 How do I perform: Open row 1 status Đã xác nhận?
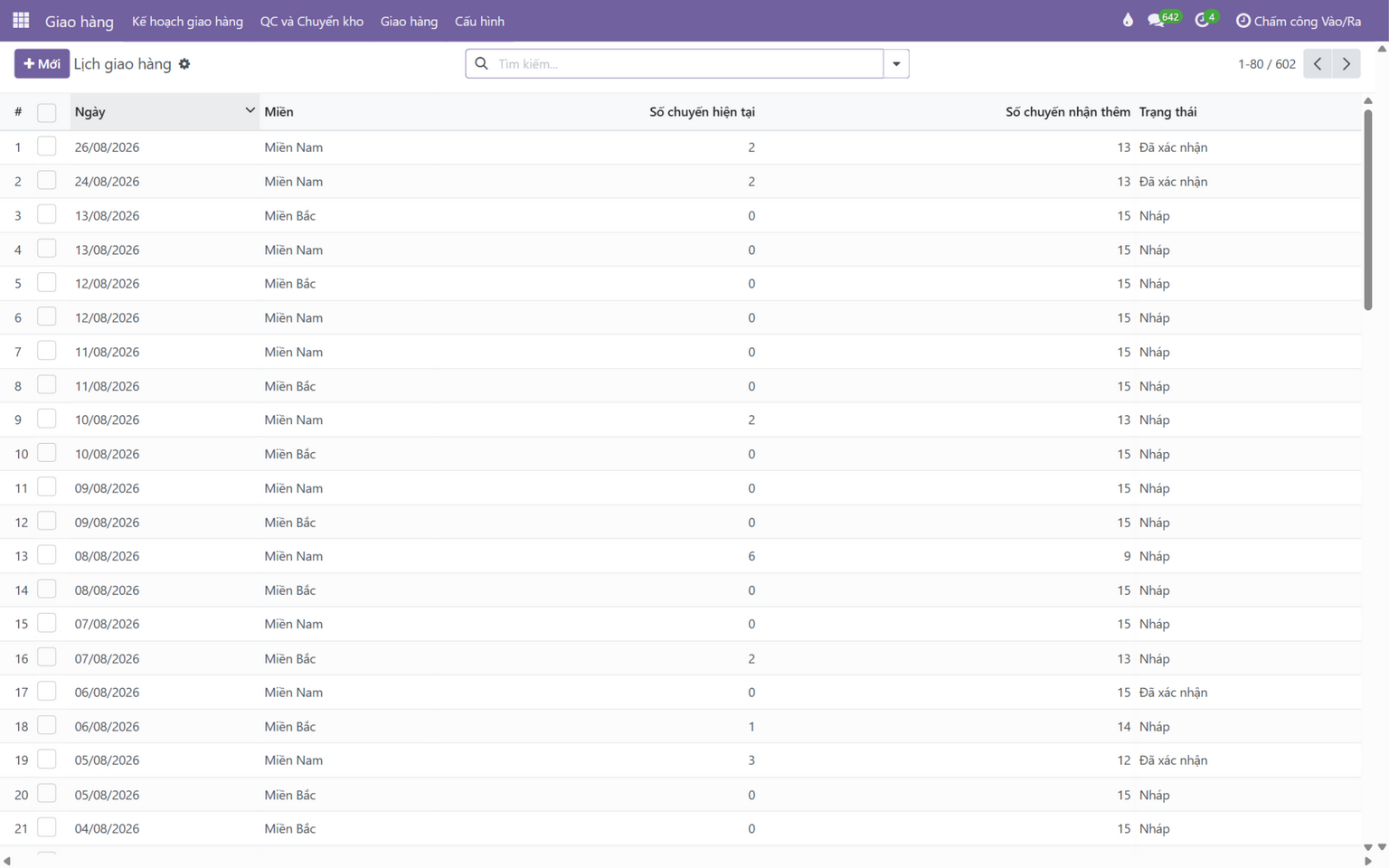click(1173, 146)
